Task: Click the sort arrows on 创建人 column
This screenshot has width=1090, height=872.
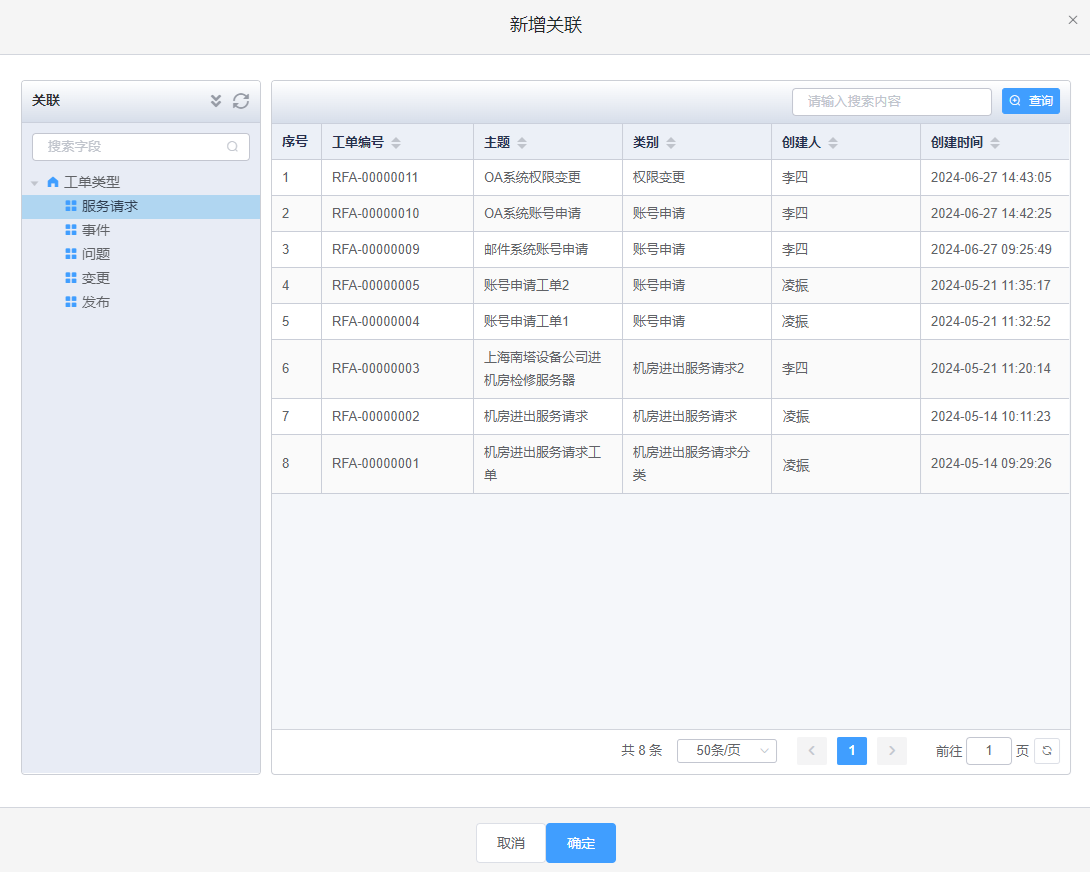Action: click(833, 143)
